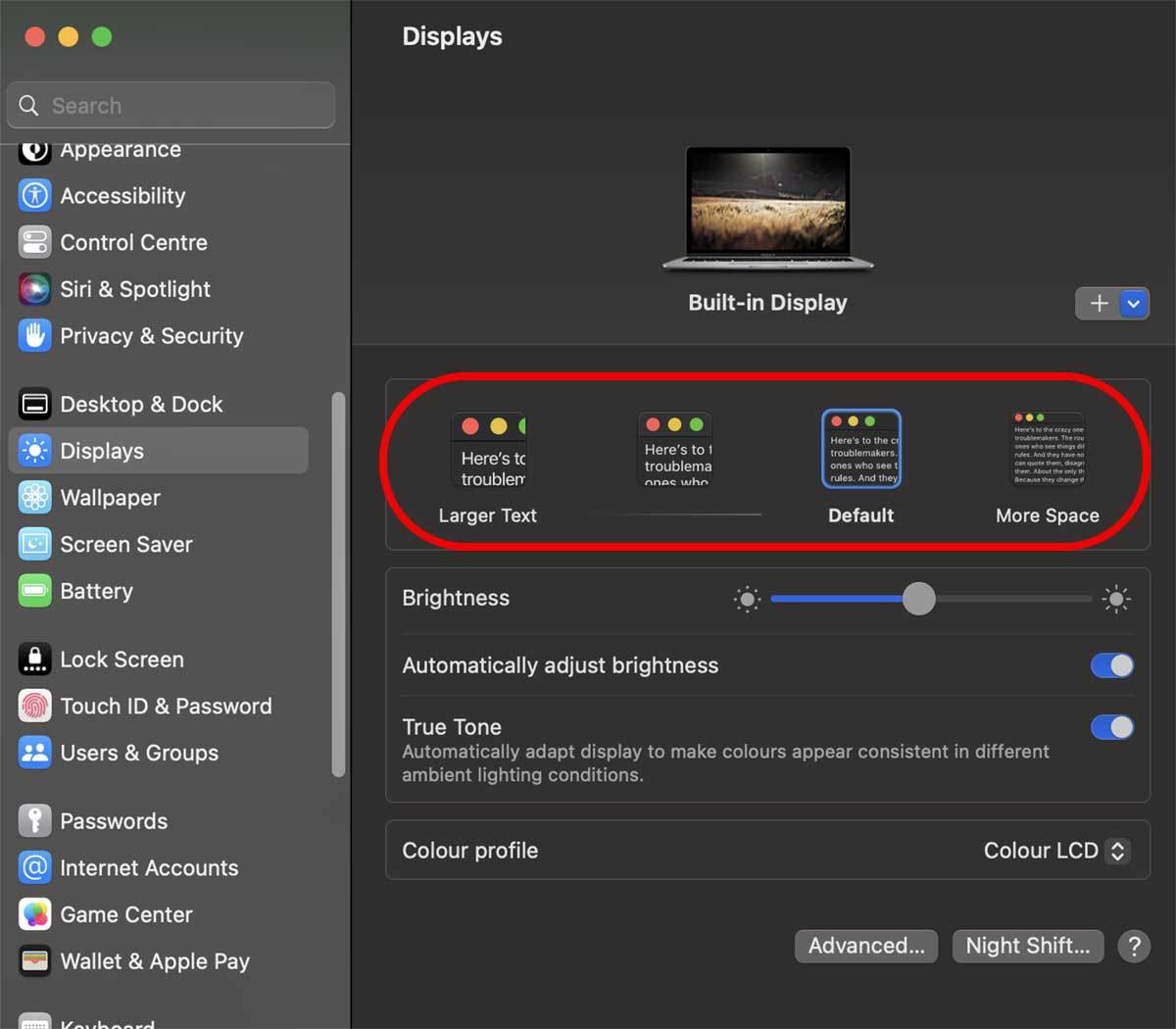Turn off the True Tone toggle
Image resolution: width=1176 pixels, height=1029 pixels.
[1111, 727]
